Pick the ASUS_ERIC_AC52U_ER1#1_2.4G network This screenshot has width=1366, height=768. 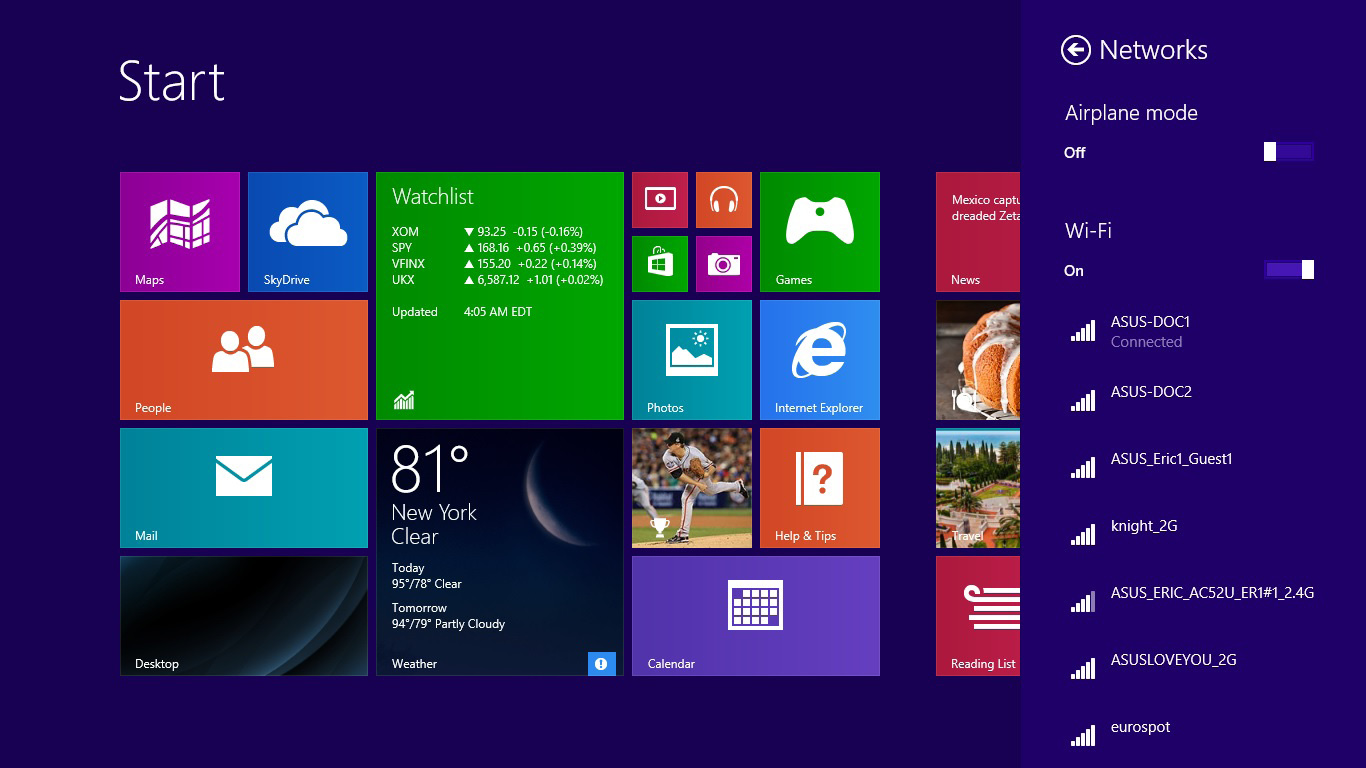(x=1194, y=599)
